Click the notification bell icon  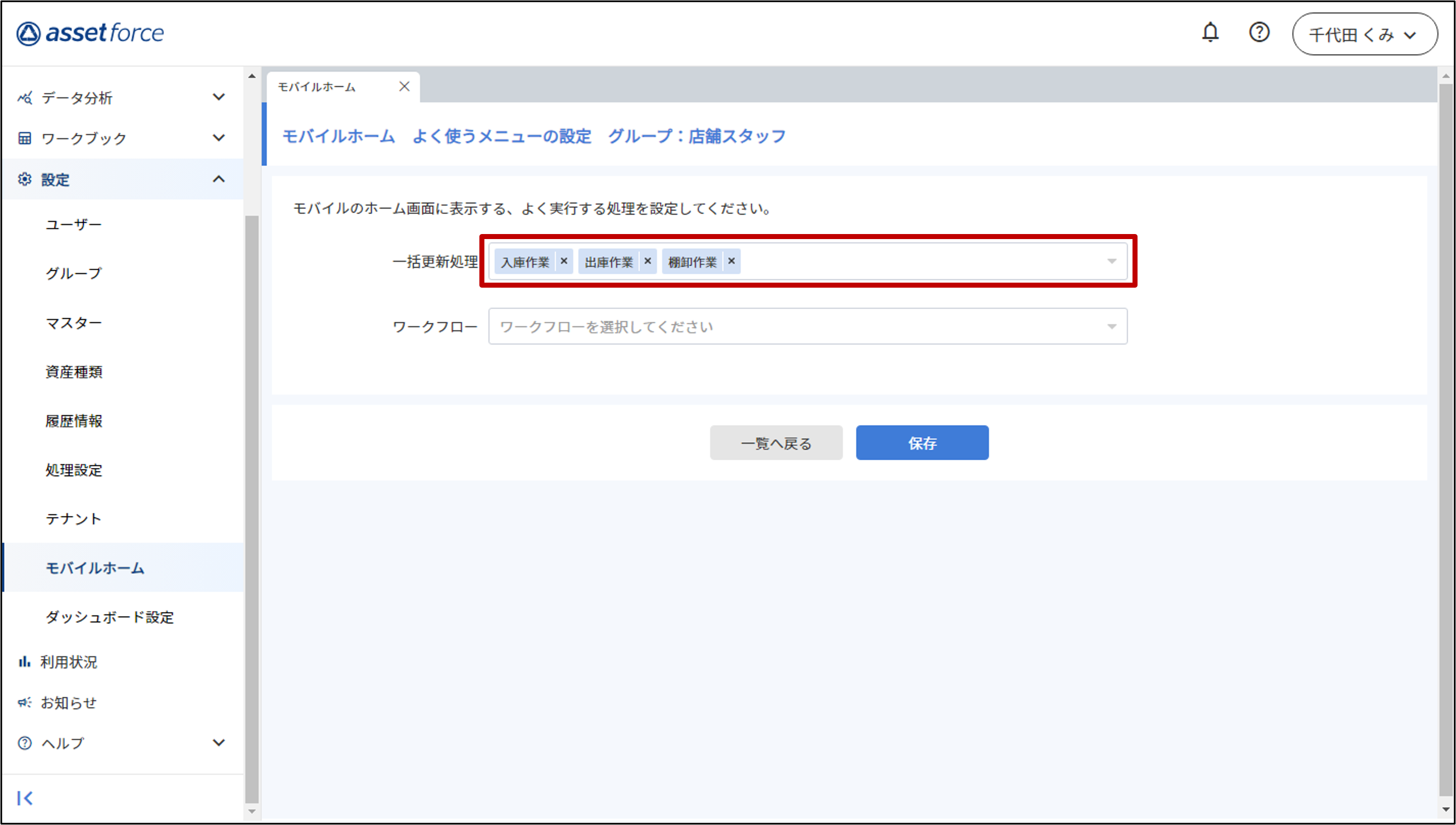tap(1210, 33)
